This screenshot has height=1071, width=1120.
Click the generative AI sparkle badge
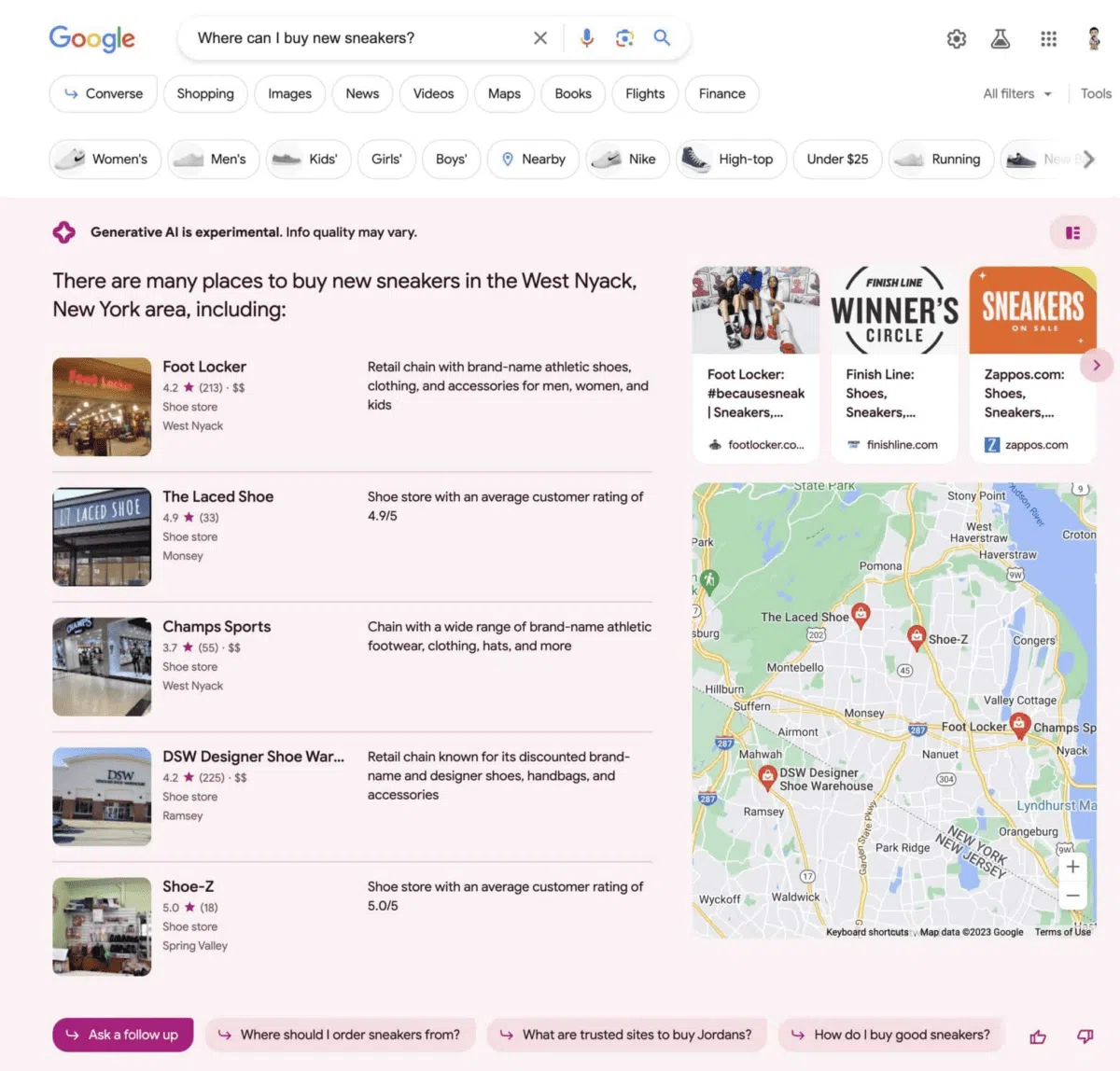coord(63,231)
